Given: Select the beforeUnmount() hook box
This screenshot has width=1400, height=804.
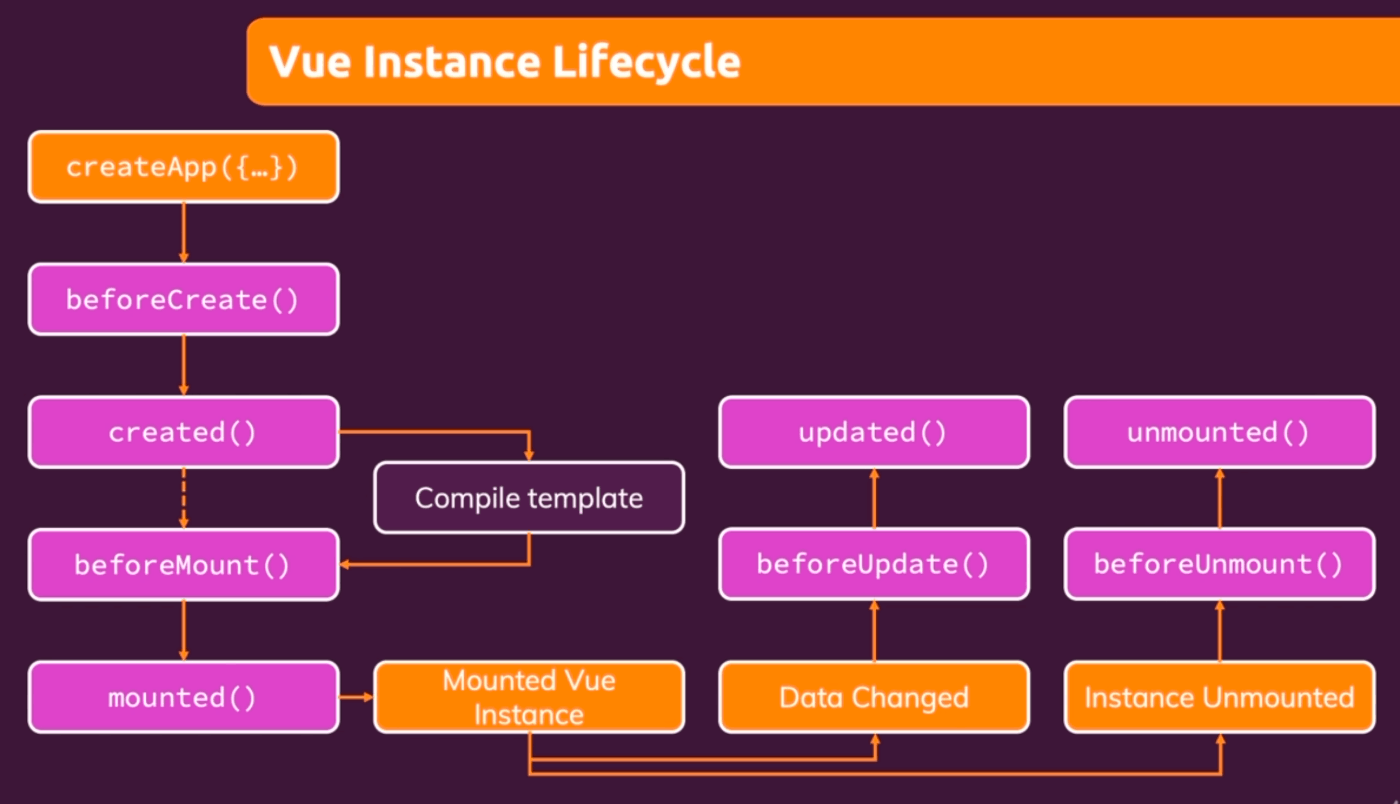Looking at the screenshot, I should 1219,564.
